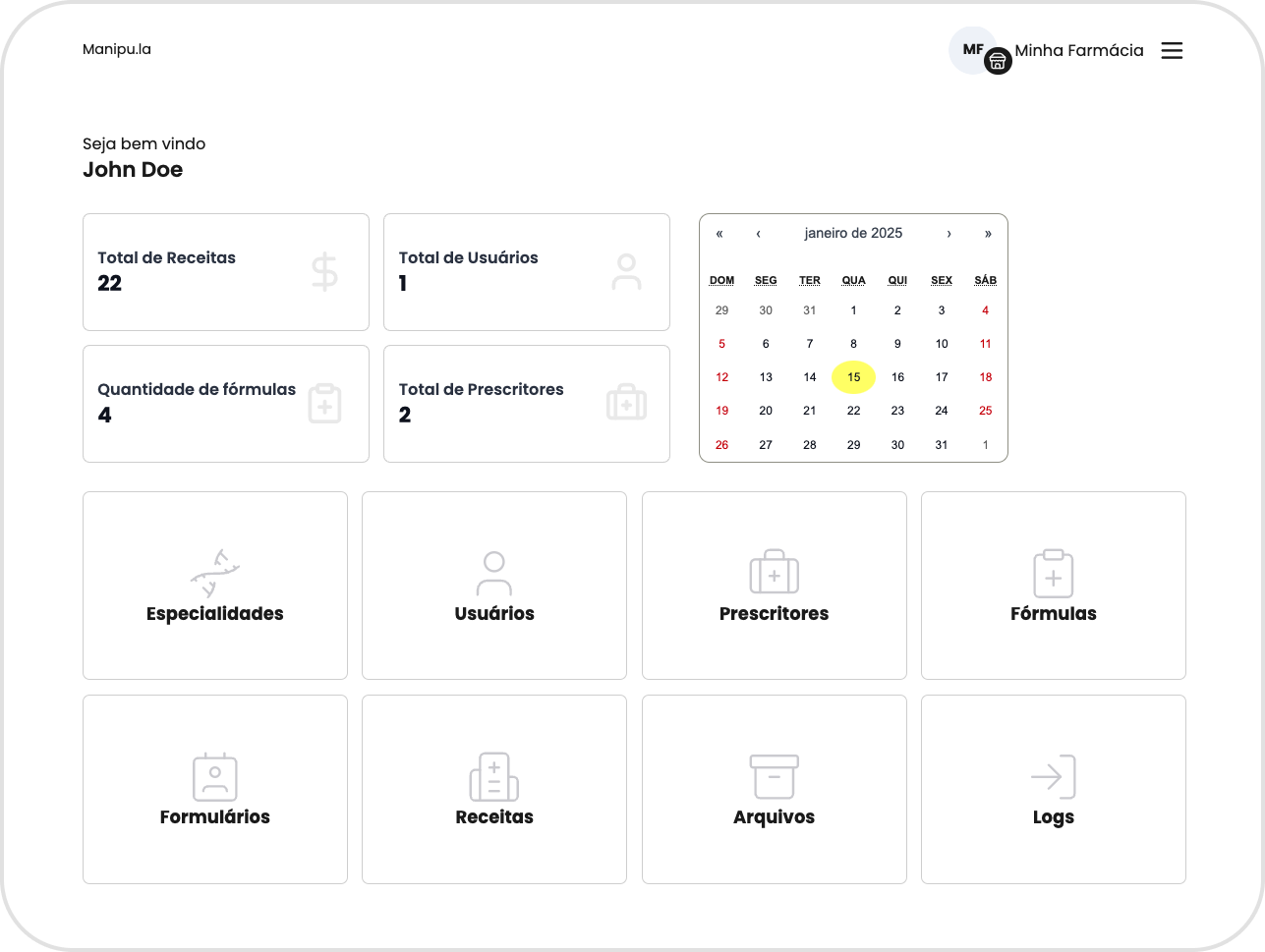Open the hamburger menu
Screen dimensions: 1265x952
tap(1172, 51)
